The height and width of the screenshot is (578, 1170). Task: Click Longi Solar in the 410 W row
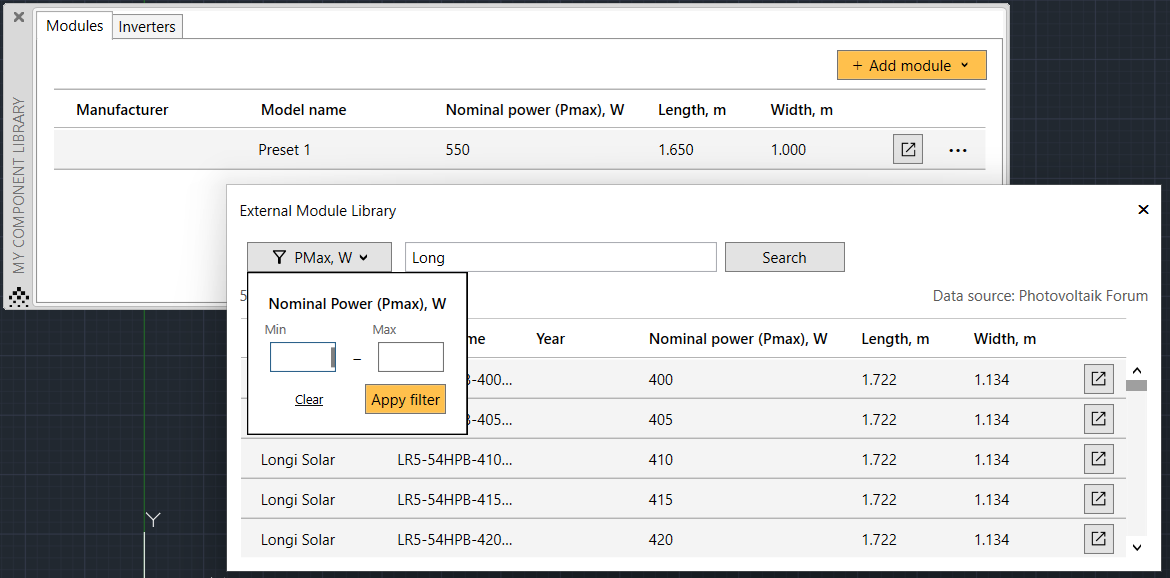(x=298, y=459)
